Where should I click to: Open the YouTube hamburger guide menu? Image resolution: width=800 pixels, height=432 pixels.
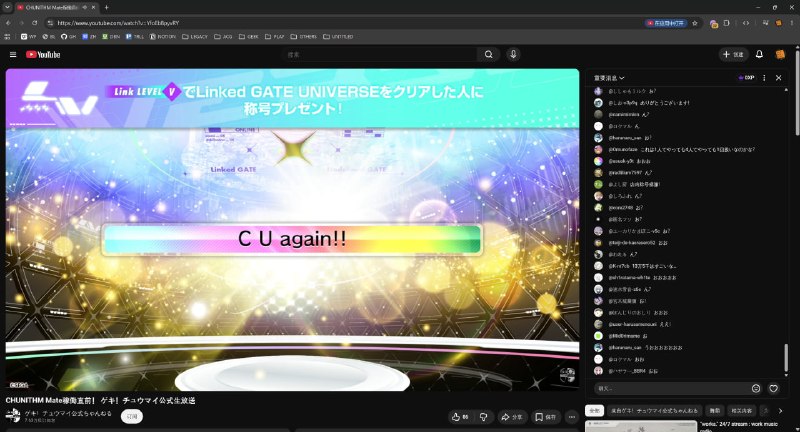13,54
